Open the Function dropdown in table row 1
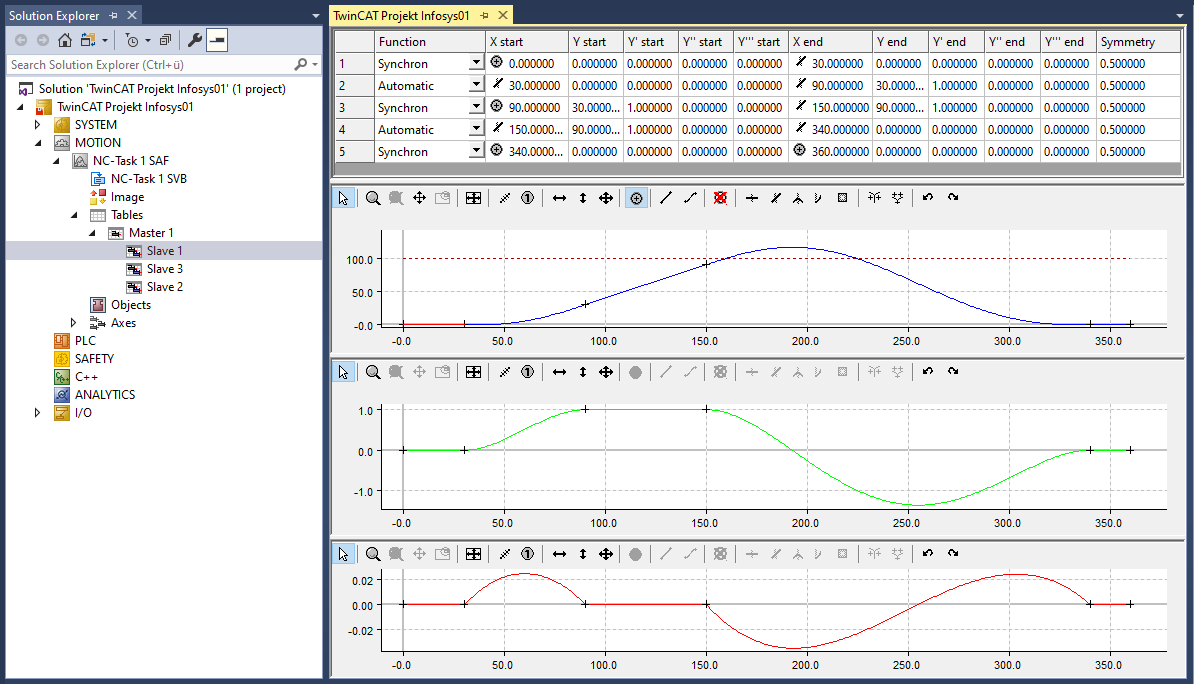The image size is (1194, 684). (476, 63)
